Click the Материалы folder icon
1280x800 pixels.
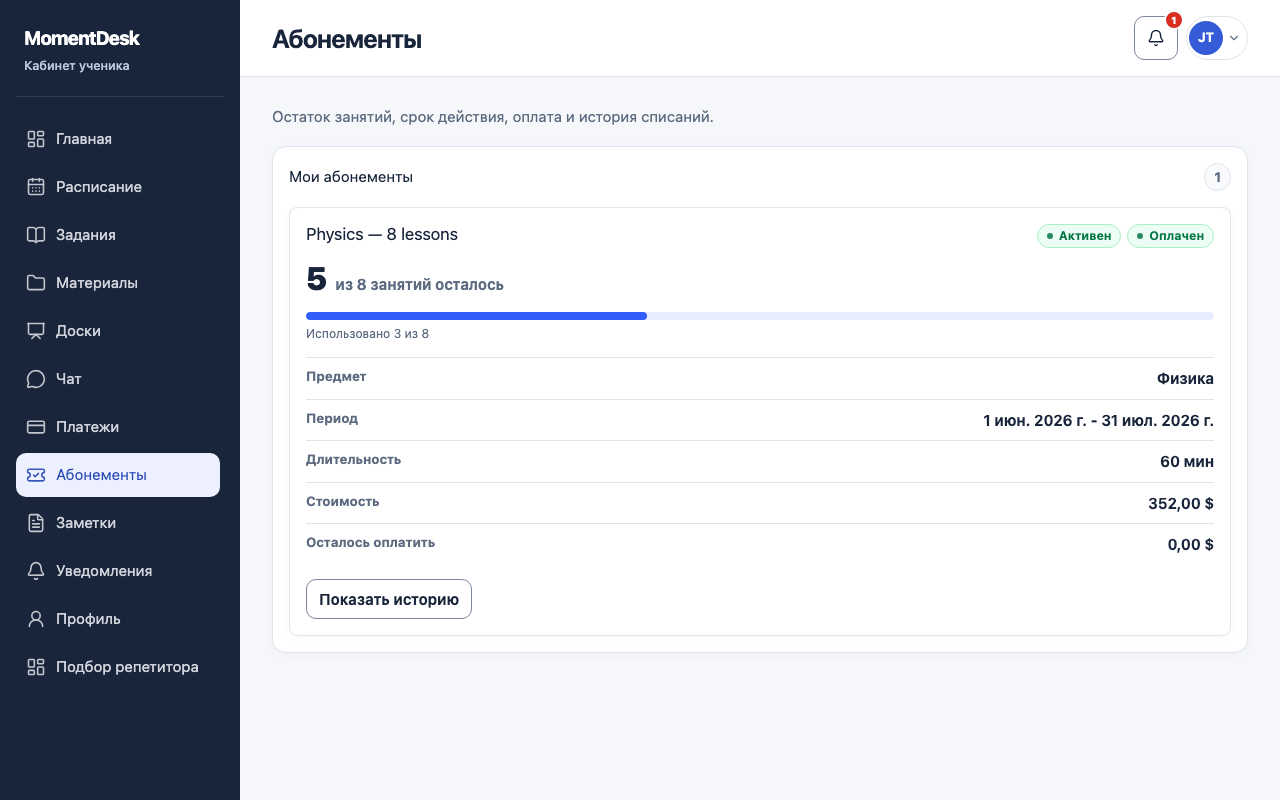click(x=36, y=283)
